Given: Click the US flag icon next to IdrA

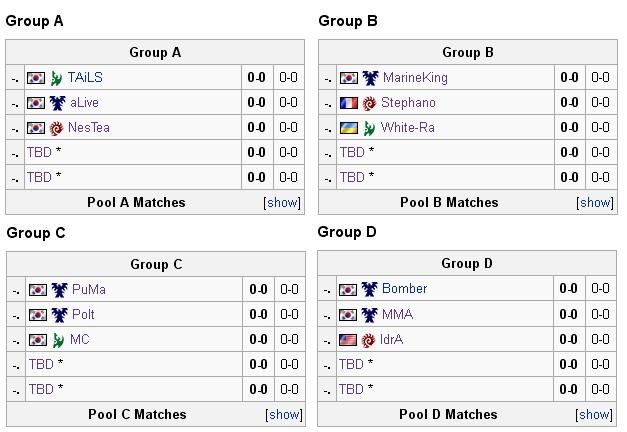Looking at the screenshot, I should click(348, 340).
